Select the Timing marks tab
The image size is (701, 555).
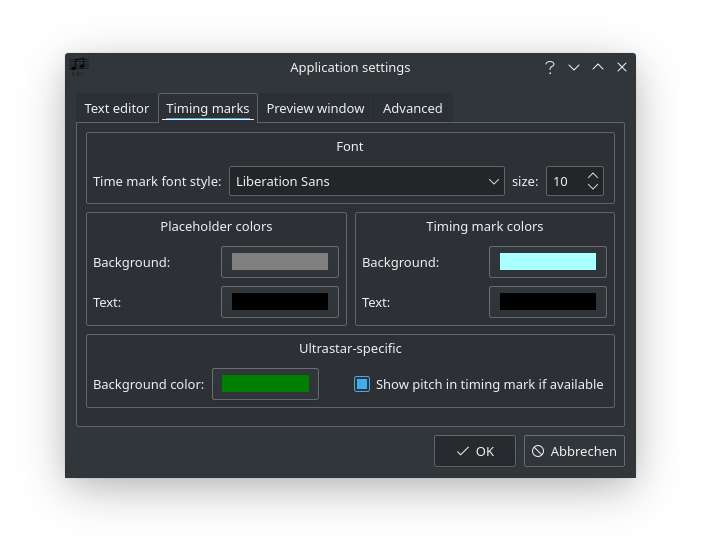point(208,108)
